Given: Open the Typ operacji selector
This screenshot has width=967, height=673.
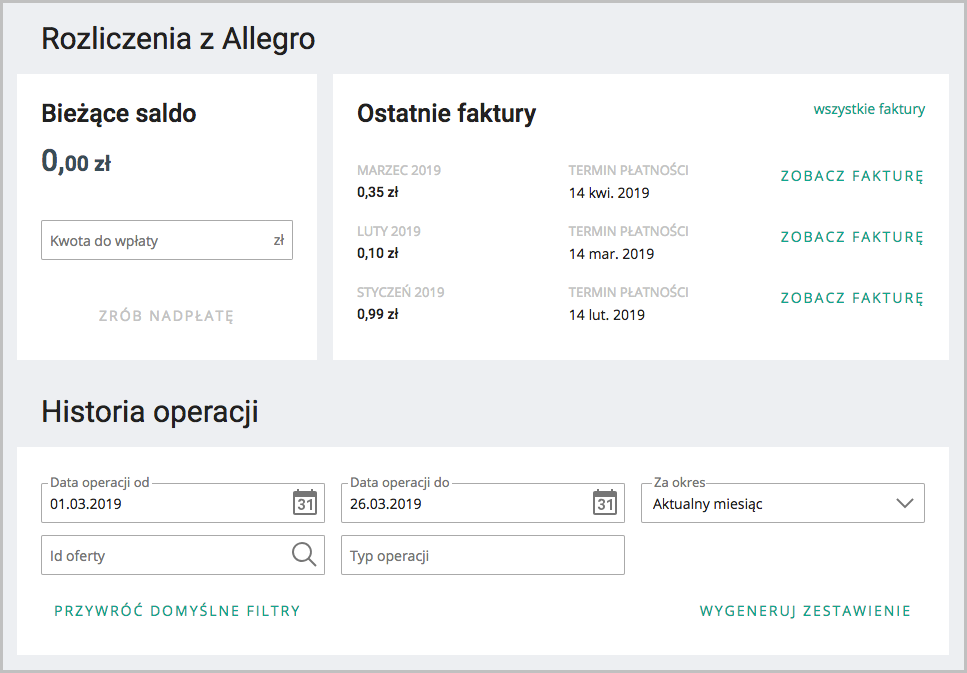Looking at the screenshot, I should (x=482, y=555).
